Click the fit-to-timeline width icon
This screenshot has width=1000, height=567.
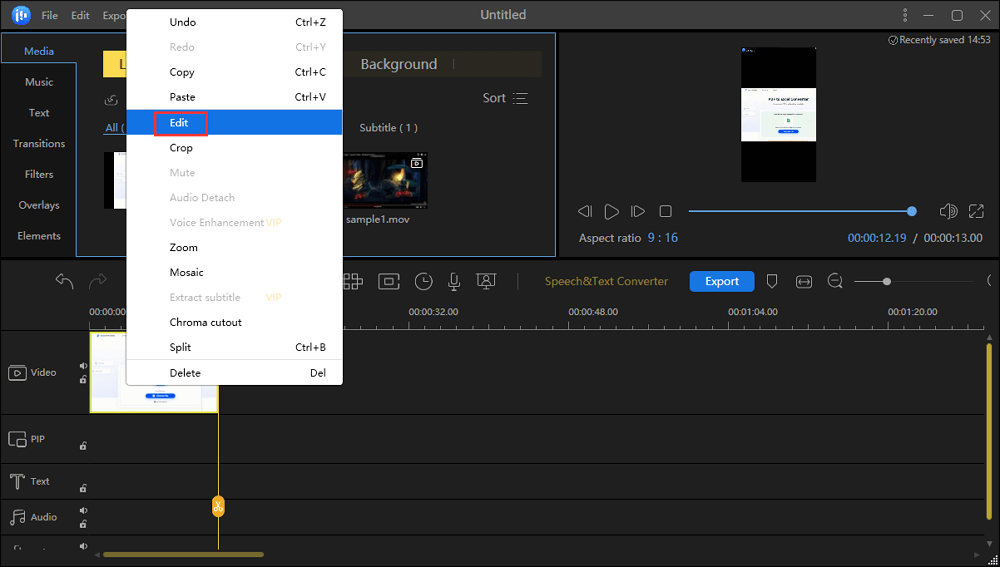804,282
